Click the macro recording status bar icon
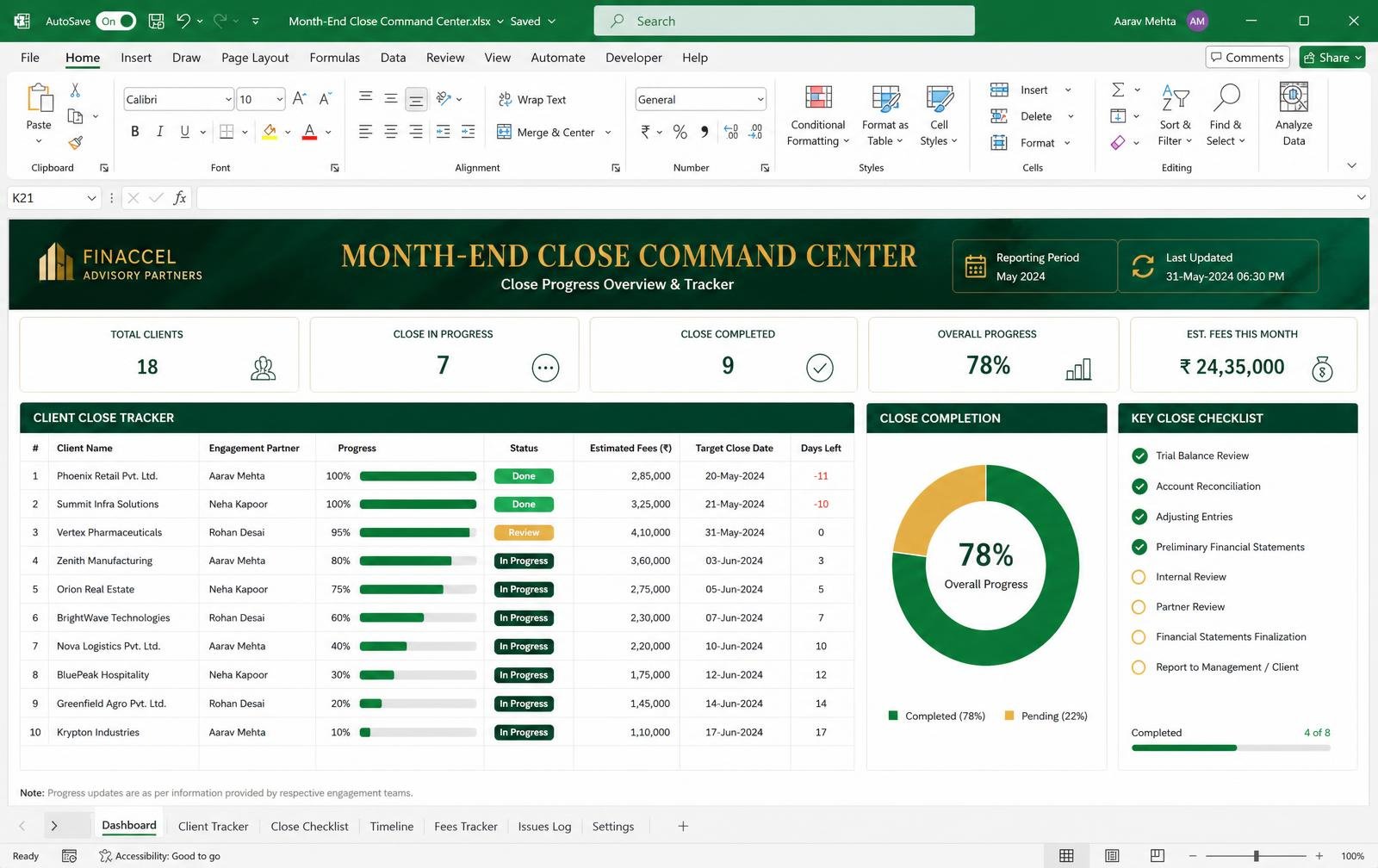Viewport: 1378px width, 868px height. click(x=70, y=855)
